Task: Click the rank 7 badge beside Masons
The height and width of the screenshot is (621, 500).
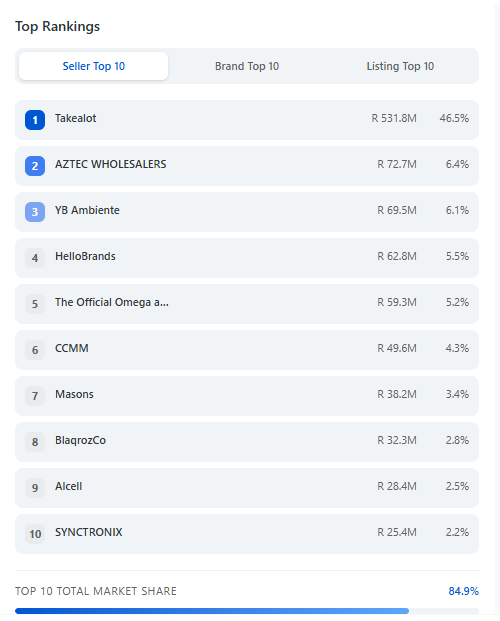Action: (x=35, y=396)
